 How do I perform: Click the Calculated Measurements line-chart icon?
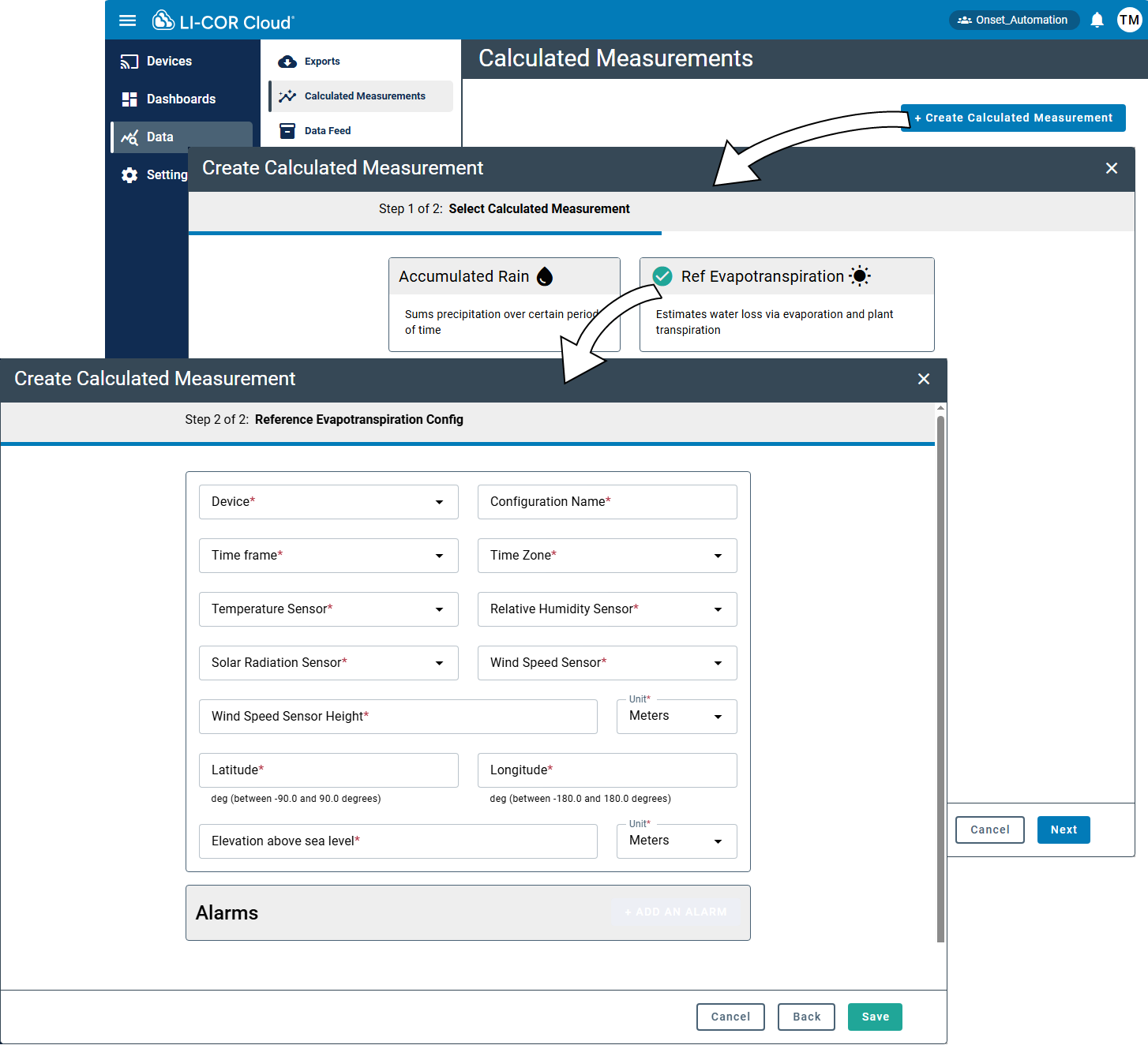coord(287,96)
